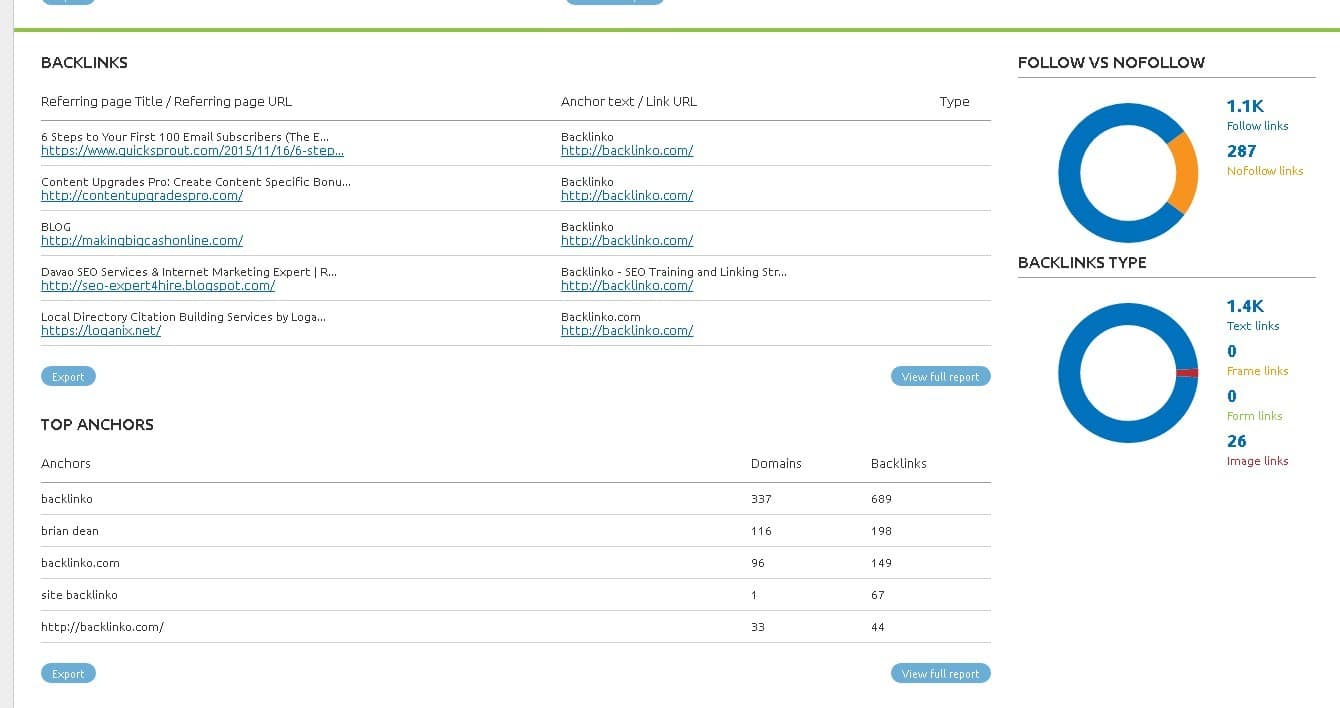
Task: Click the 198 backlinks value
Action: [x=881, y=531]
